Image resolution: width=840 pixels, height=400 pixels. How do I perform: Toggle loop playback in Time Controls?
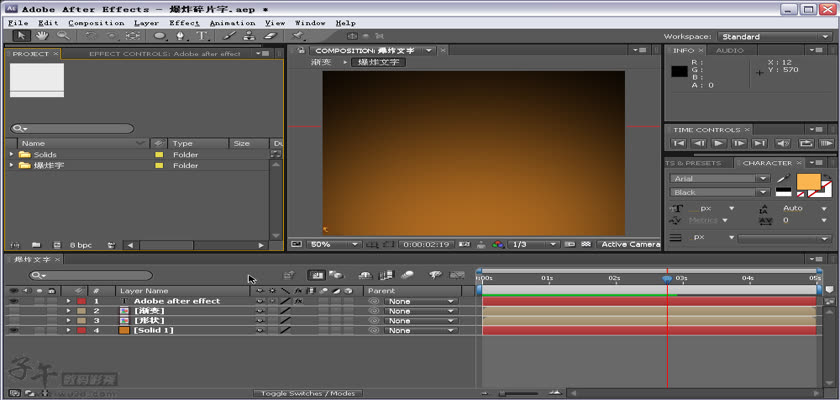(x=806, y=144)
